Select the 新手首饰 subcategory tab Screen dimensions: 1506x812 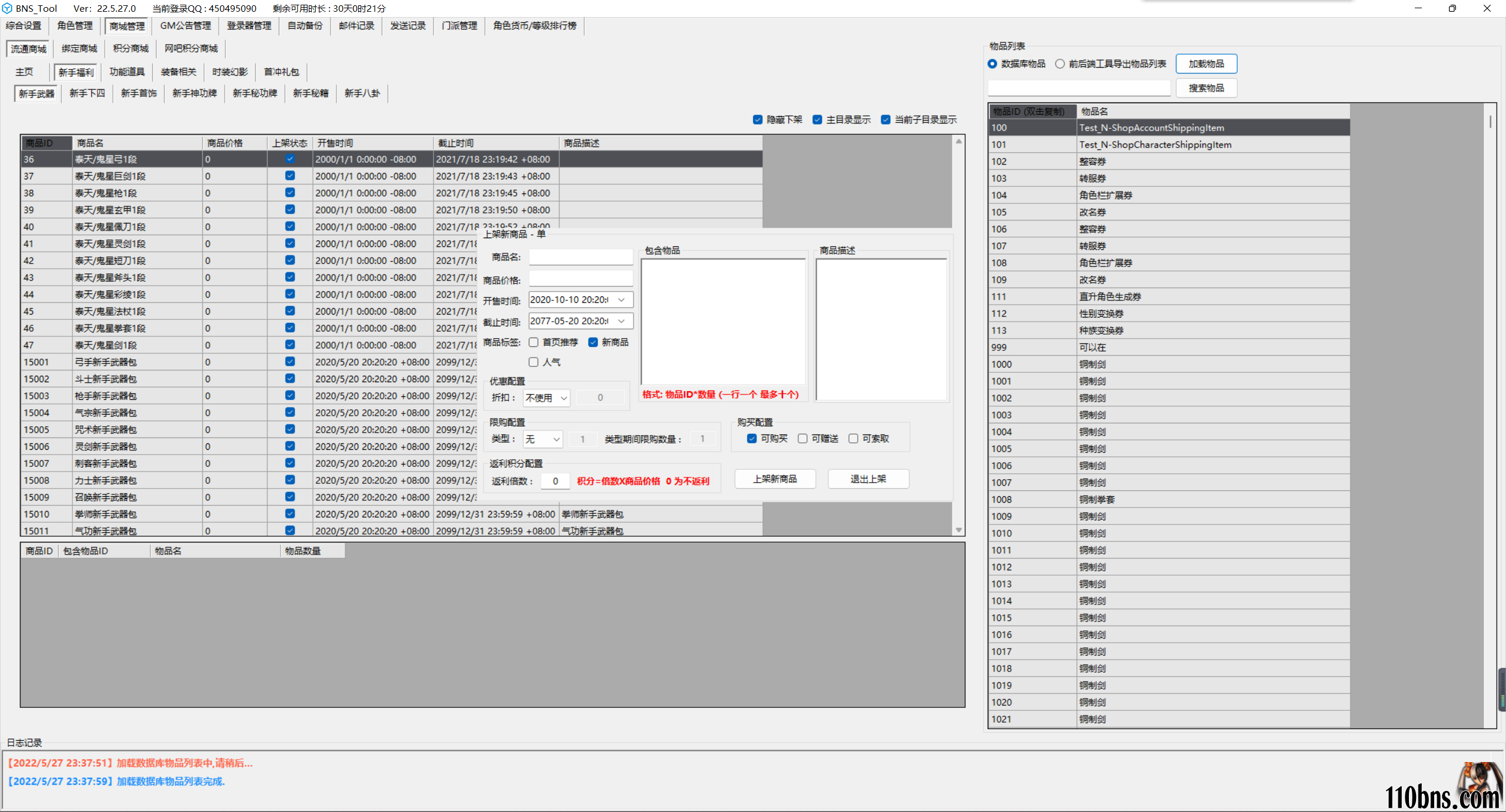click(x=139, y=93)
